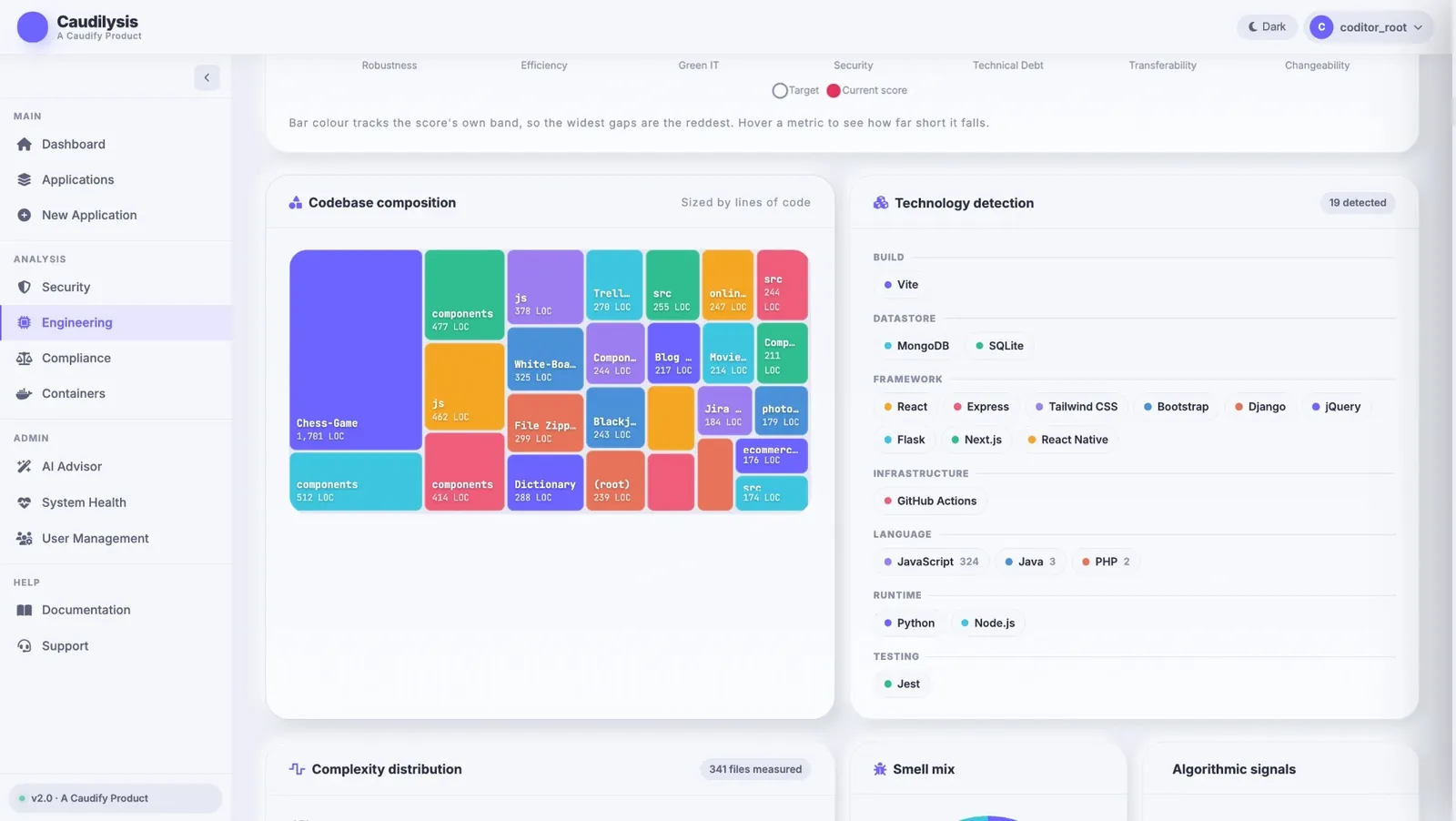Click the White-Boa… 325 LOC block

pyautogui.click(x=545, y=359)
